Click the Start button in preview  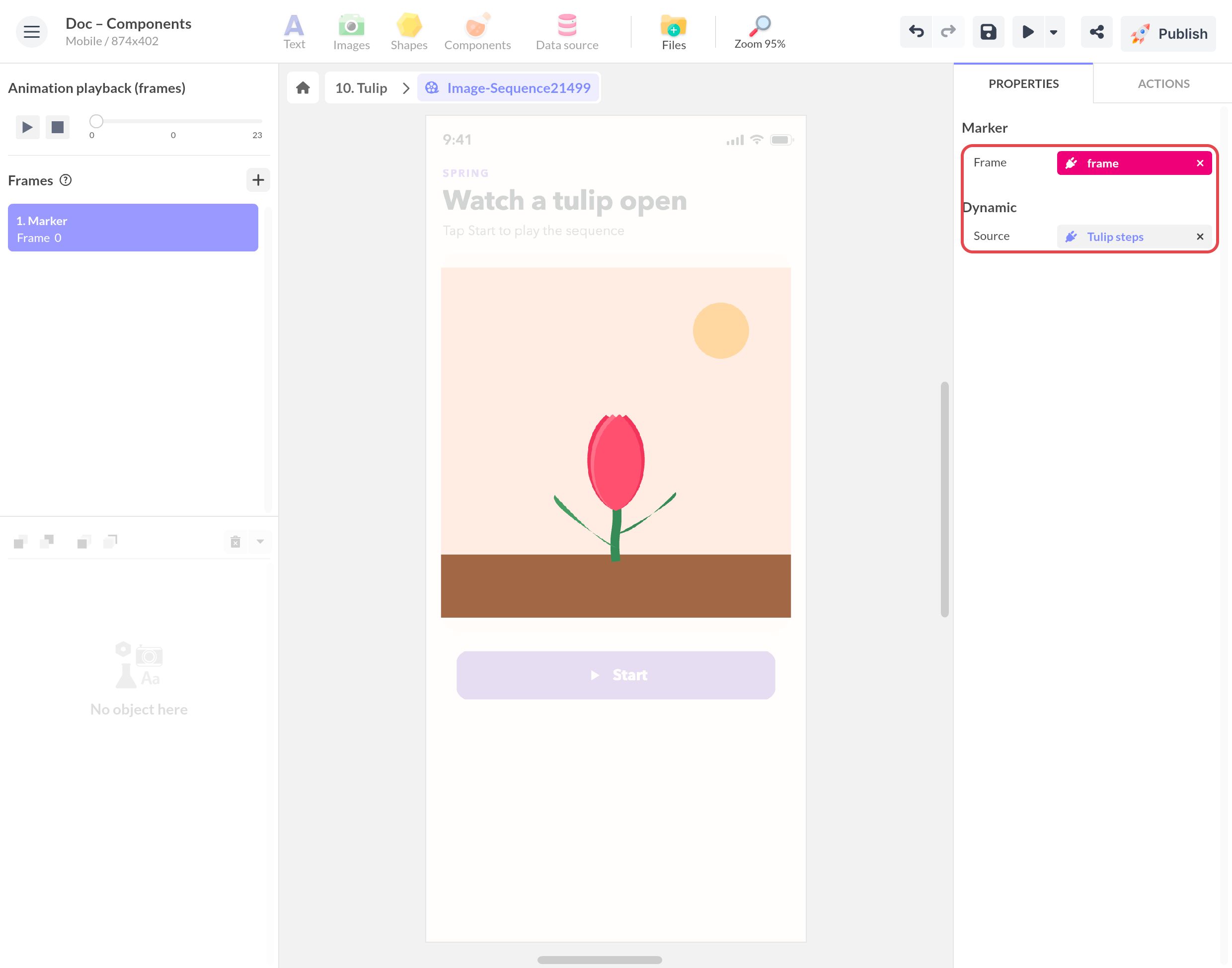(616, 675)
